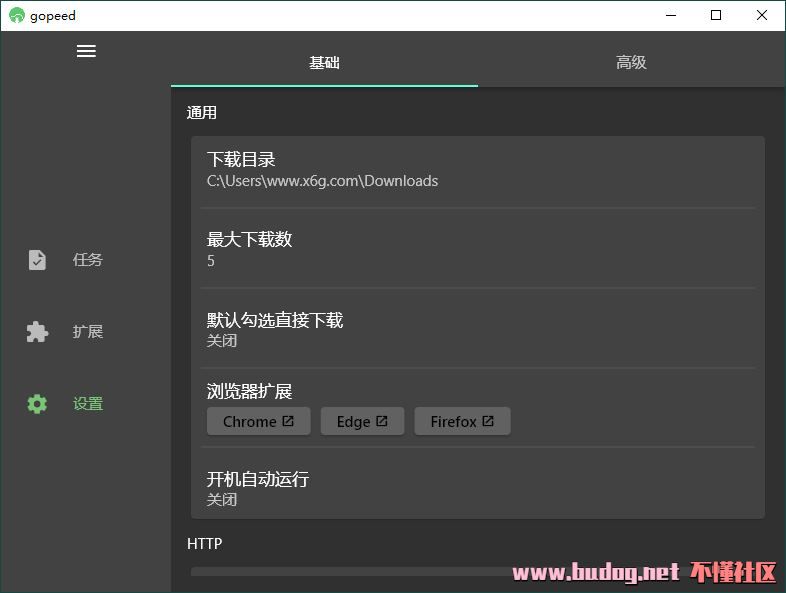Click the tasks document icon

tap(37, 260)
